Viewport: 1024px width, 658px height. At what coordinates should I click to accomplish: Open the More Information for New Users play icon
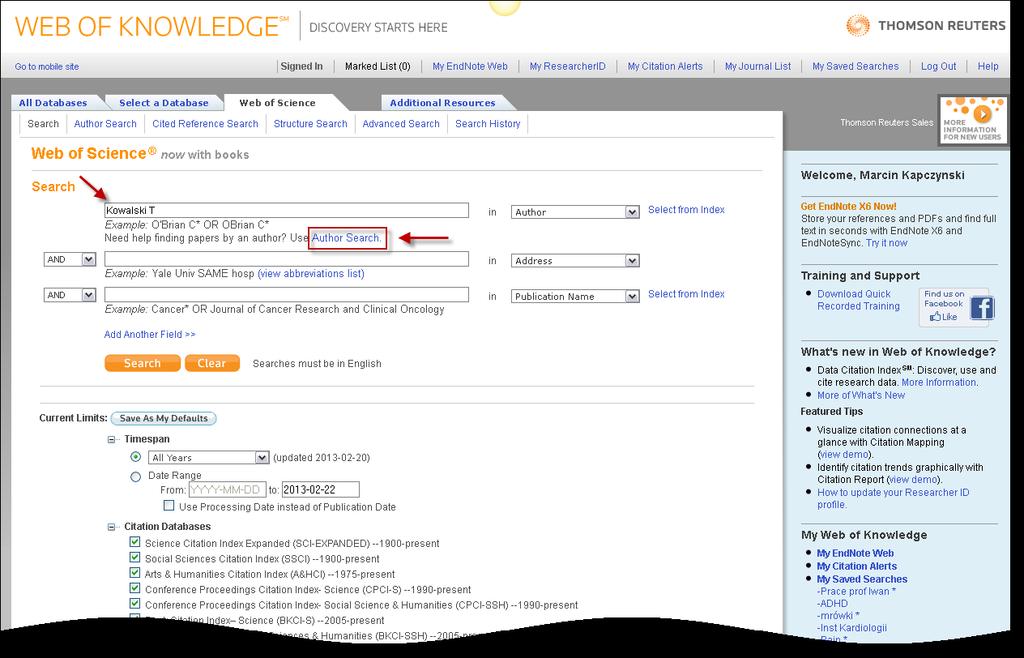click(982, 114)
